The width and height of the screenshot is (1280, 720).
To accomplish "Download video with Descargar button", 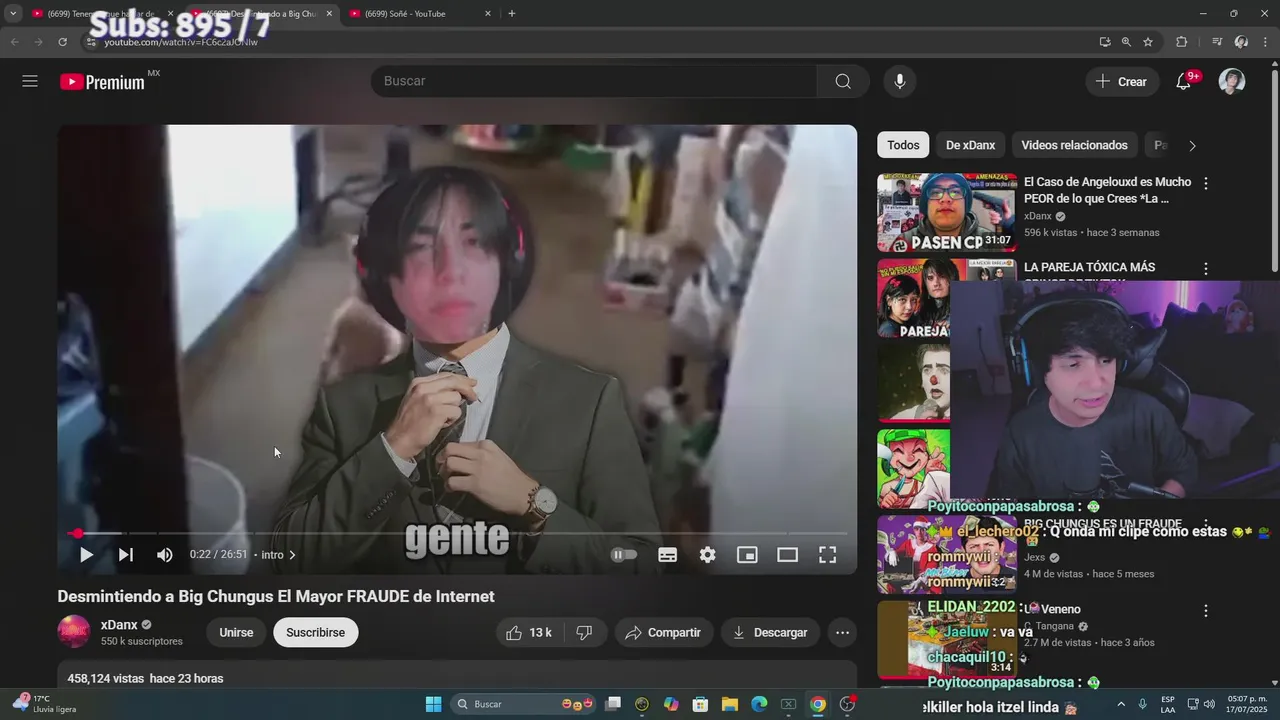I will click(770, 632).
